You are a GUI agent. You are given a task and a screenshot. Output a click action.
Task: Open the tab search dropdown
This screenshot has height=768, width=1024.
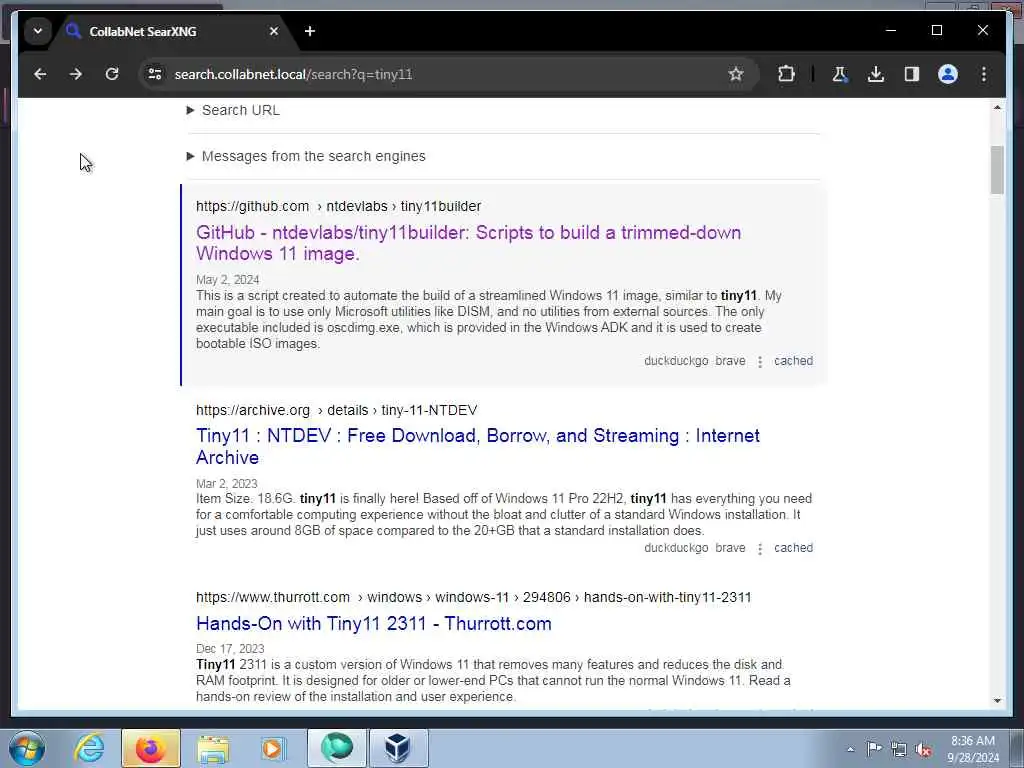click(38, 31)
